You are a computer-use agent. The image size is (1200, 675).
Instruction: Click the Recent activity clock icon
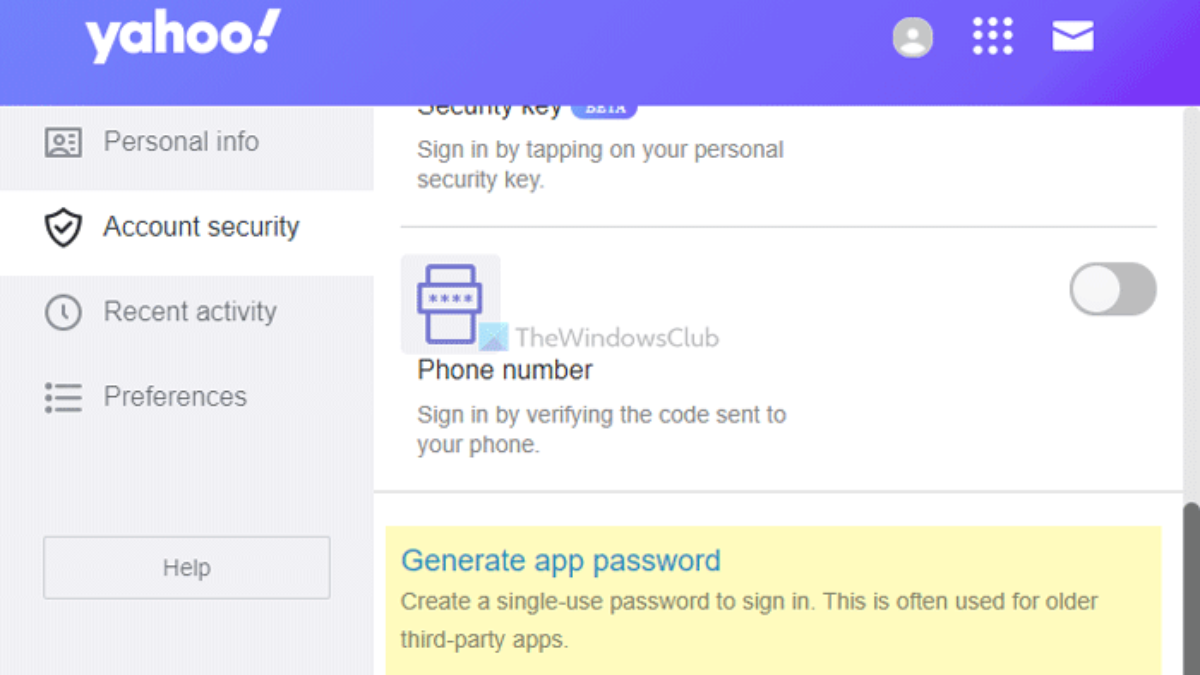(63, 313)
